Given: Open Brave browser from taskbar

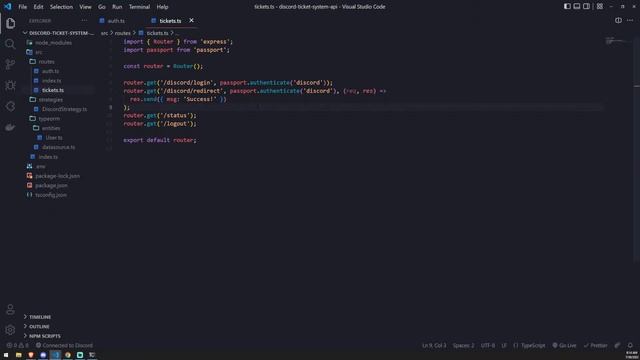Looking at the screenshot, I should point(31,355).
